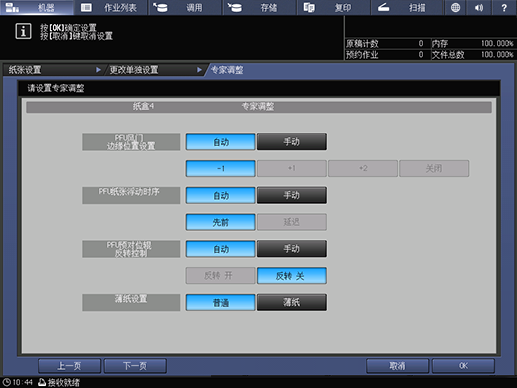517x388 pixels.
Task: Set PFU edge position to 自动
Action: [221, 142]
